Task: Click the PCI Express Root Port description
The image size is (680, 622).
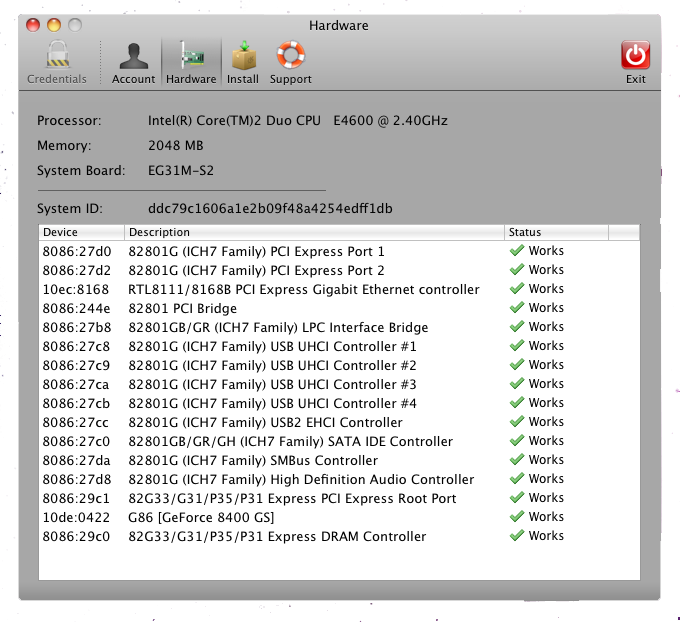Action: (292, 499)
